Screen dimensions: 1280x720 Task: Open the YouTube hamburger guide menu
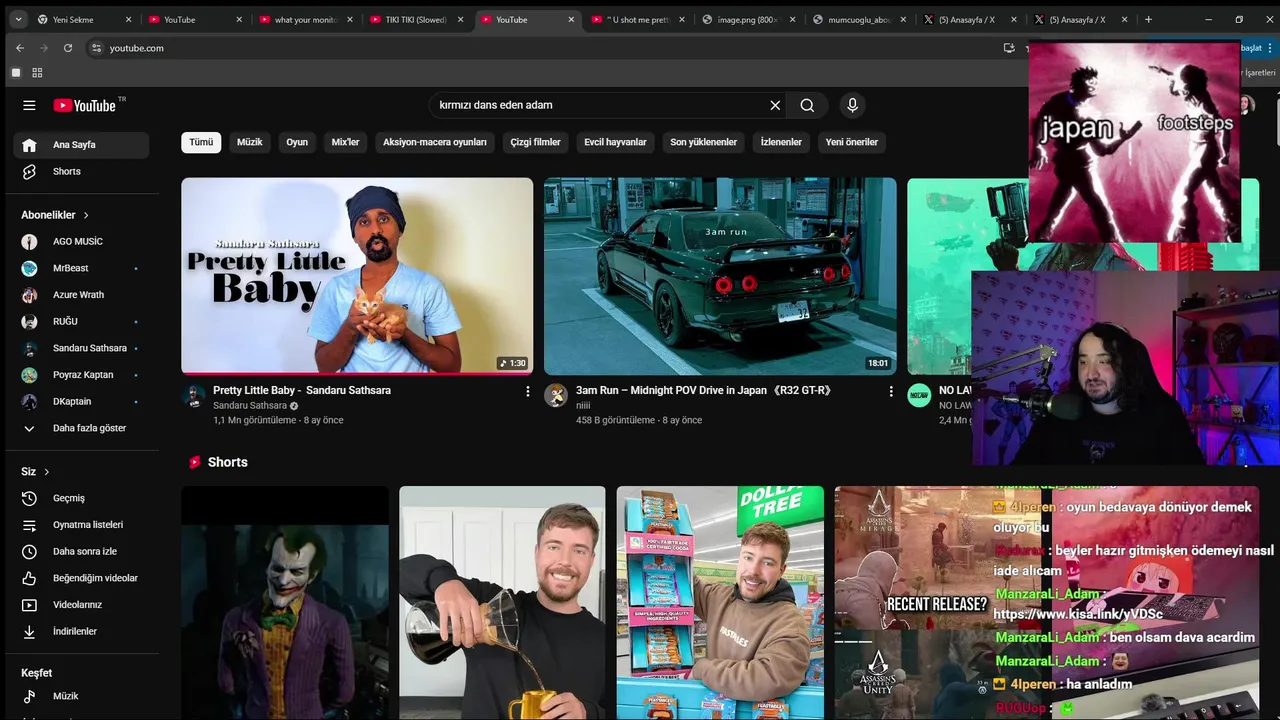tap(29, 105)
